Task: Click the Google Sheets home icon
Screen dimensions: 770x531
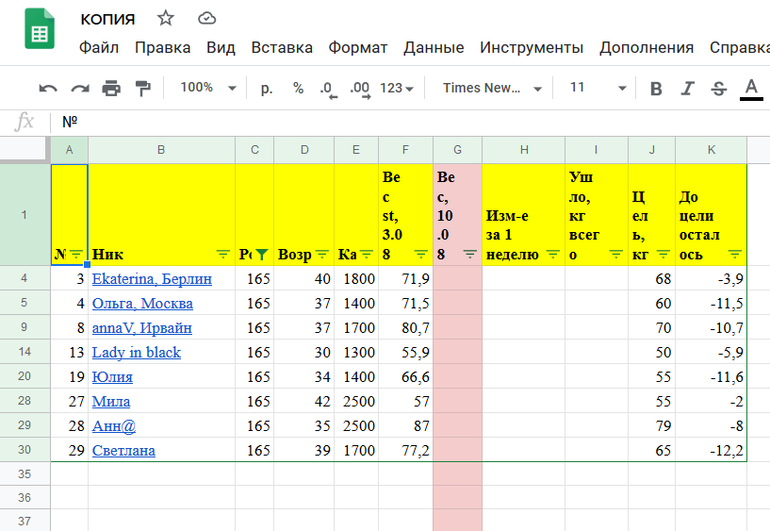Action: pos(39,29)
